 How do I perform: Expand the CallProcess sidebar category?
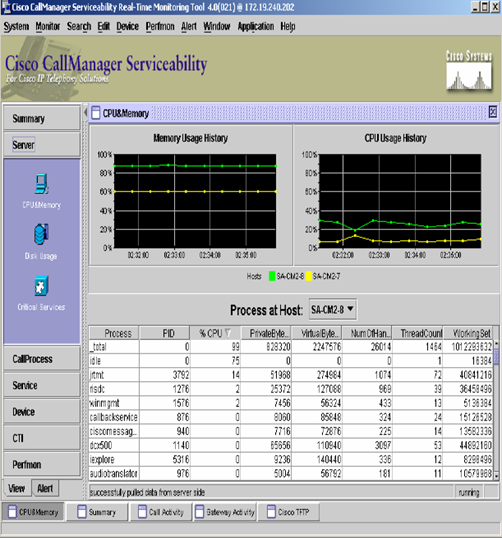(x=42, y=359)
